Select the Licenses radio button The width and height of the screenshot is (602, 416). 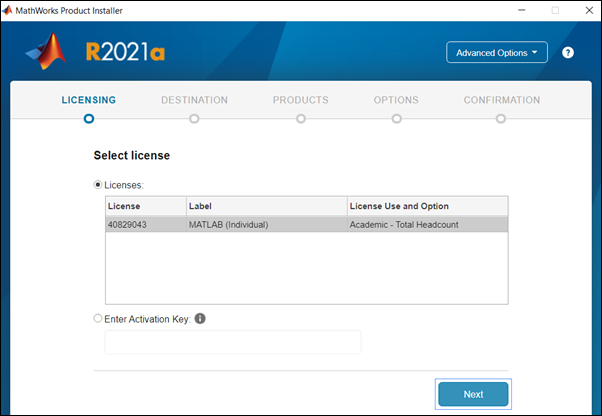[x=98, y=185]
